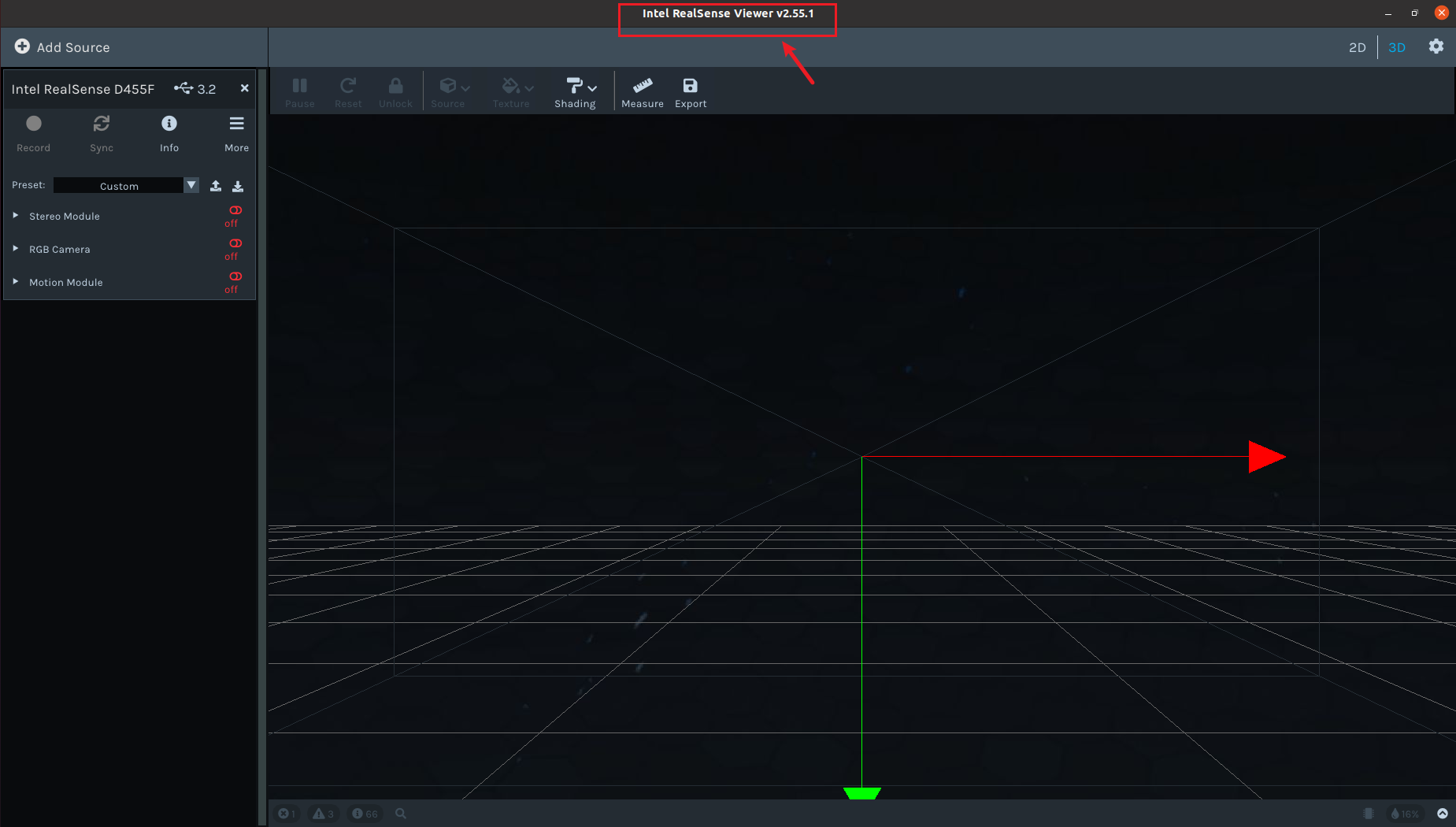This screenshot has height=827, width=1456.
Task: Expand the Motion Module section
Action: (16, 281)
